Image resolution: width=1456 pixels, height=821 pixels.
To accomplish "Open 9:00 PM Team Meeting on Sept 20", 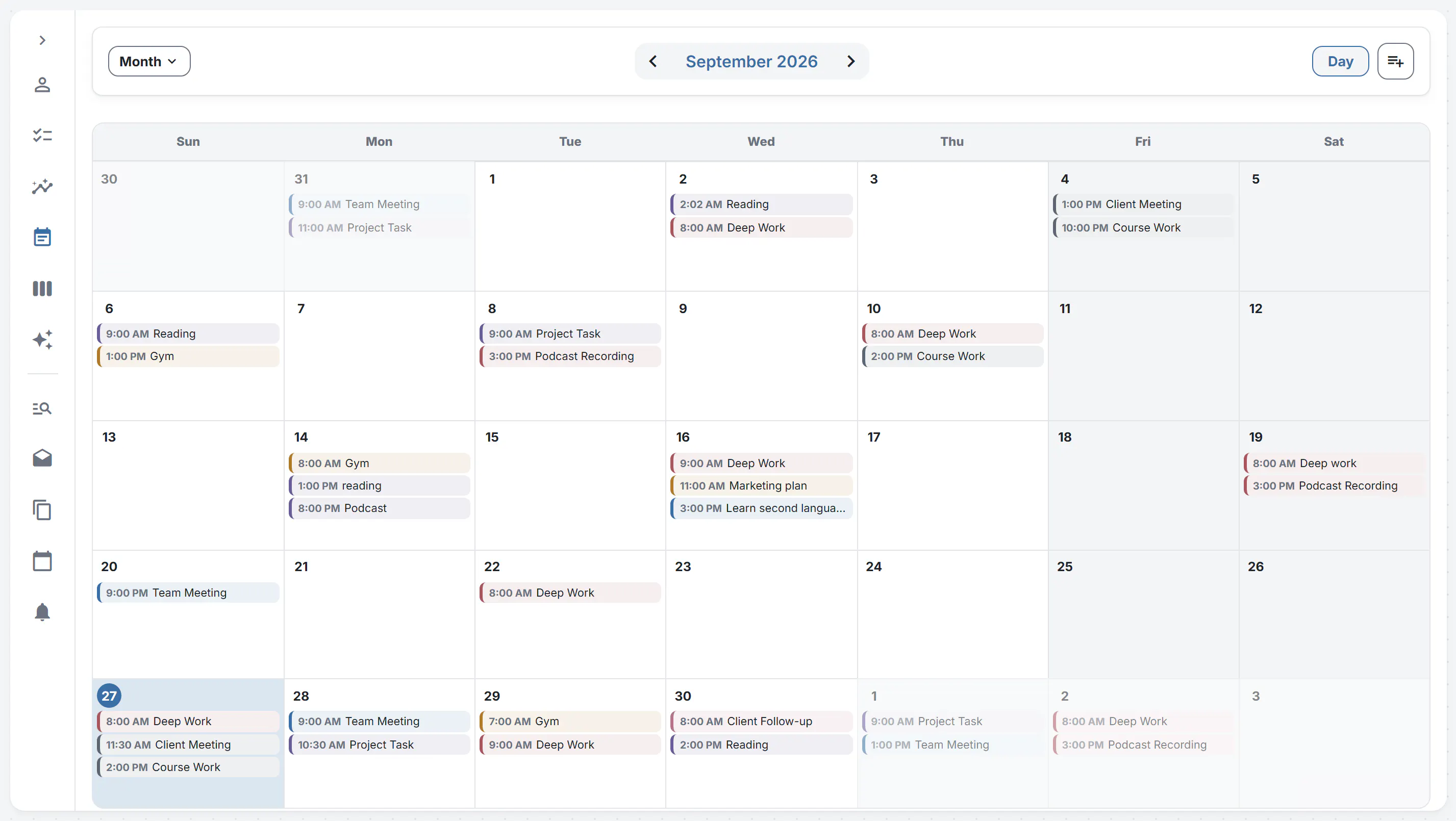I will (188, 593).
